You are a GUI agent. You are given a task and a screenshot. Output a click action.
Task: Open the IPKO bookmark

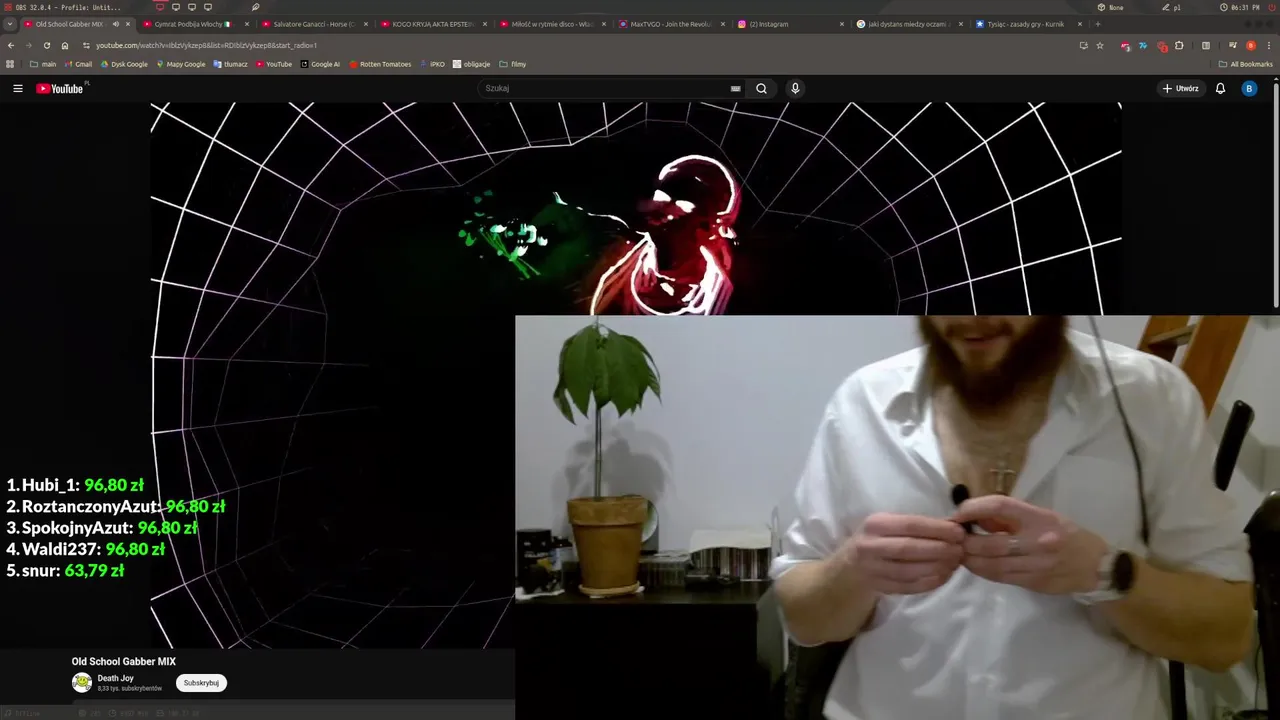point(433,64)
